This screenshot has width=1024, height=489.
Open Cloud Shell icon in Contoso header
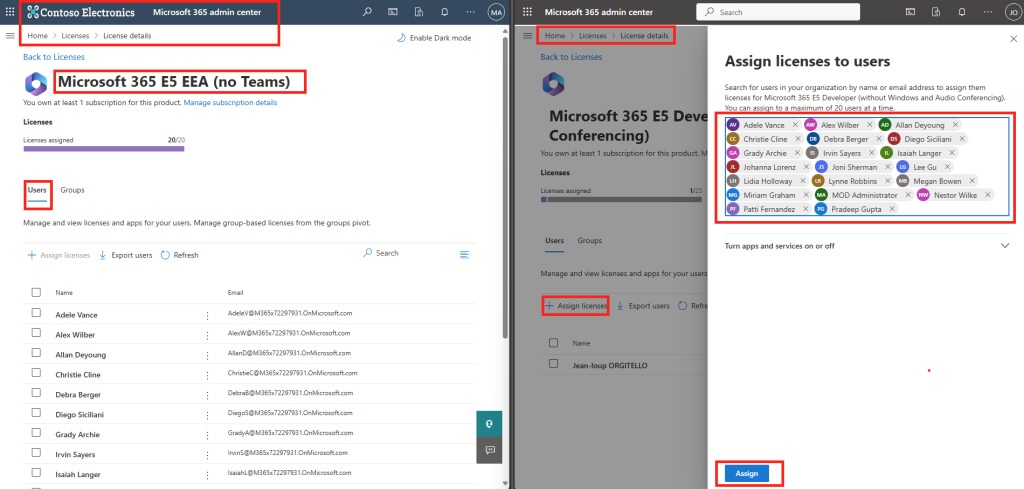pyautogui.click(x=392, y=12)
